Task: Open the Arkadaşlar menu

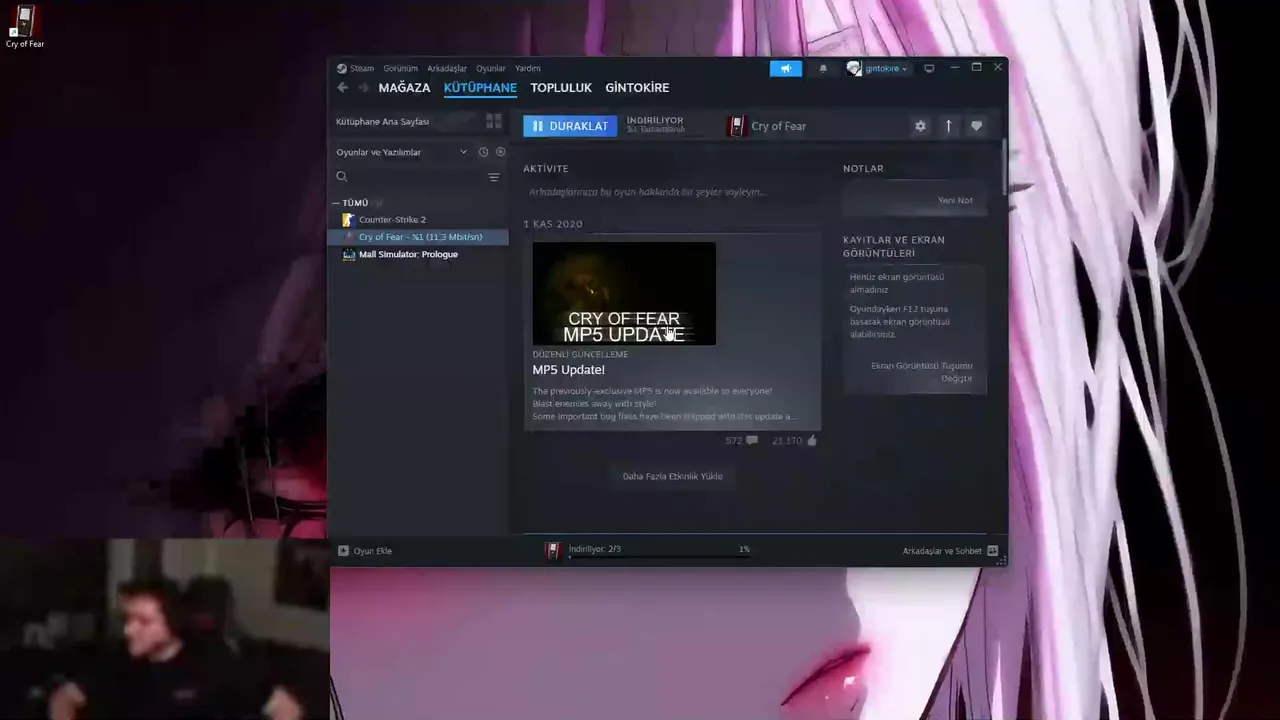Action: pos(447,68)
